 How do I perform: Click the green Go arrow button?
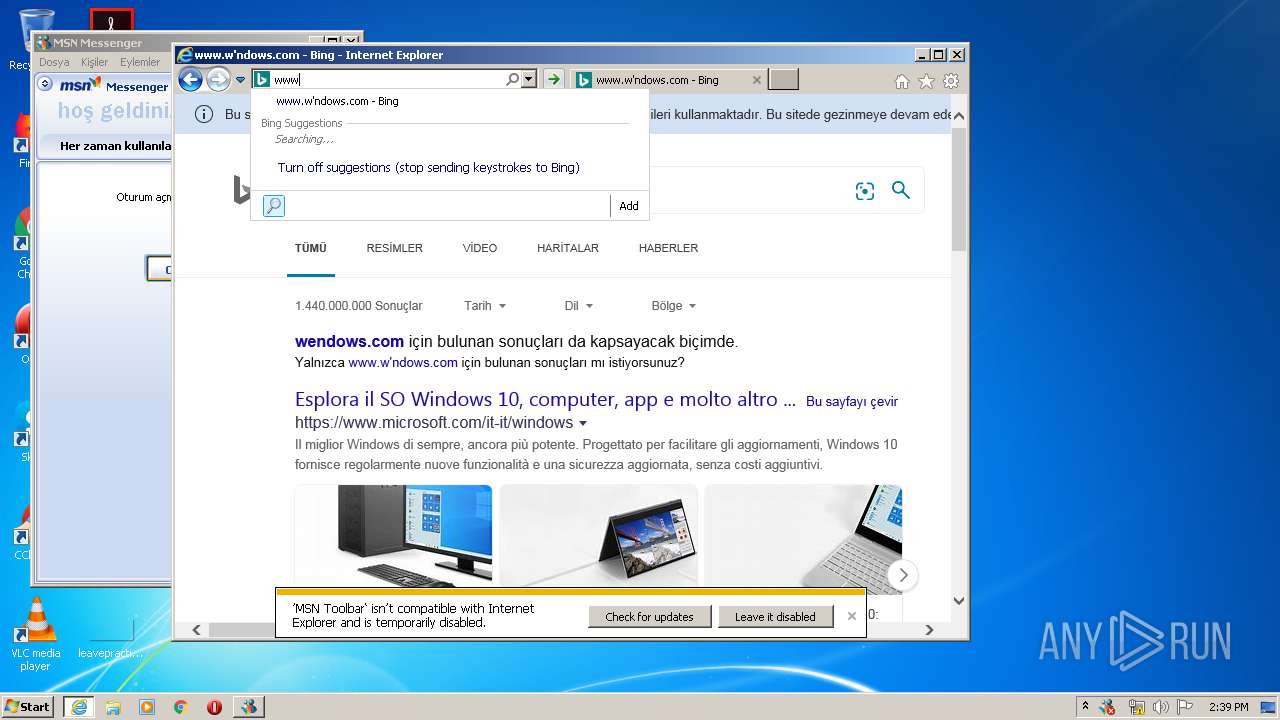553,79
